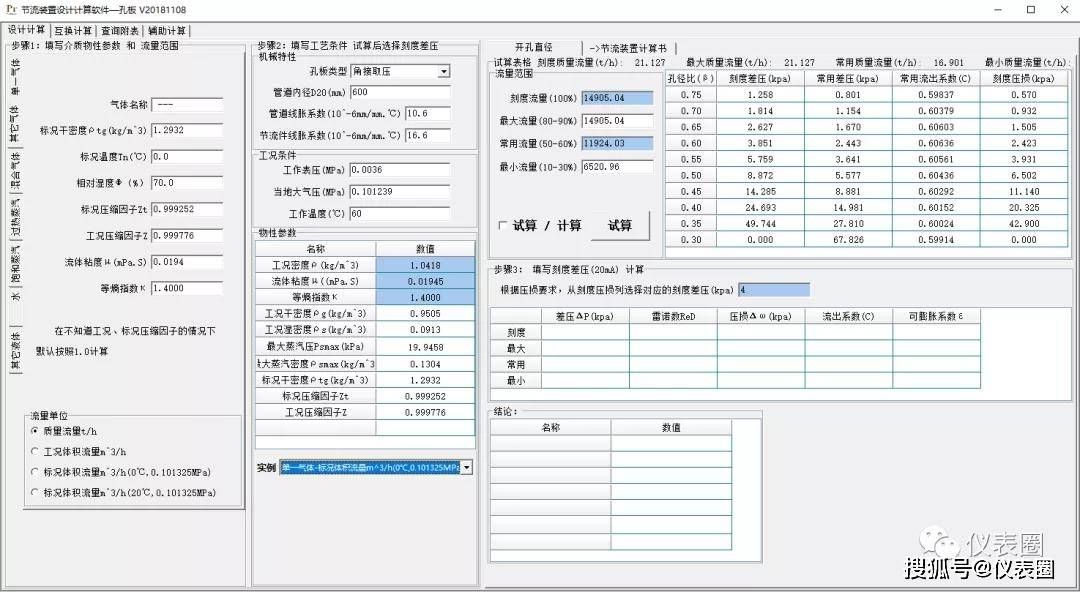Click the 相对湿度 input field
Screen dimensions: 1080x592
186,183
